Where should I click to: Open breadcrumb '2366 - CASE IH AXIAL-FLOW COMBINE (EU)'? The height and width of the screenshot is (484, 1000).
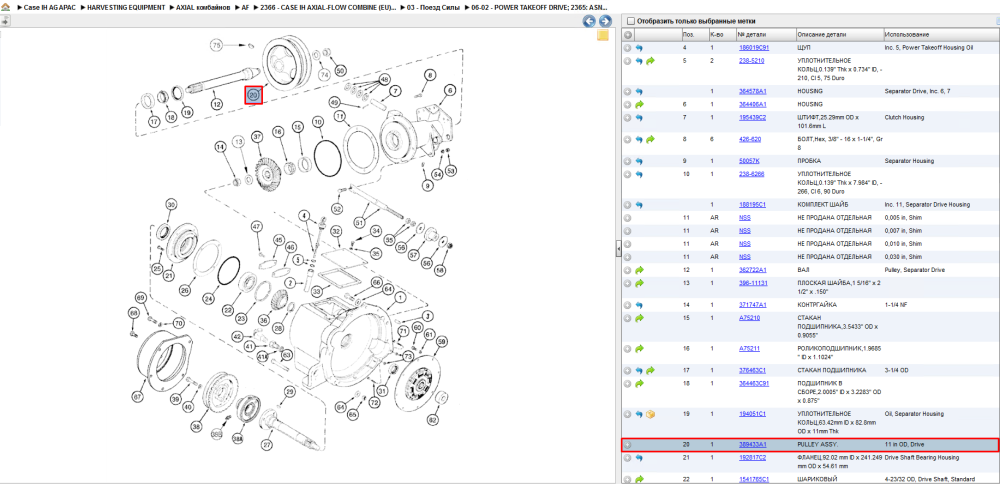(x=328, y=6)
